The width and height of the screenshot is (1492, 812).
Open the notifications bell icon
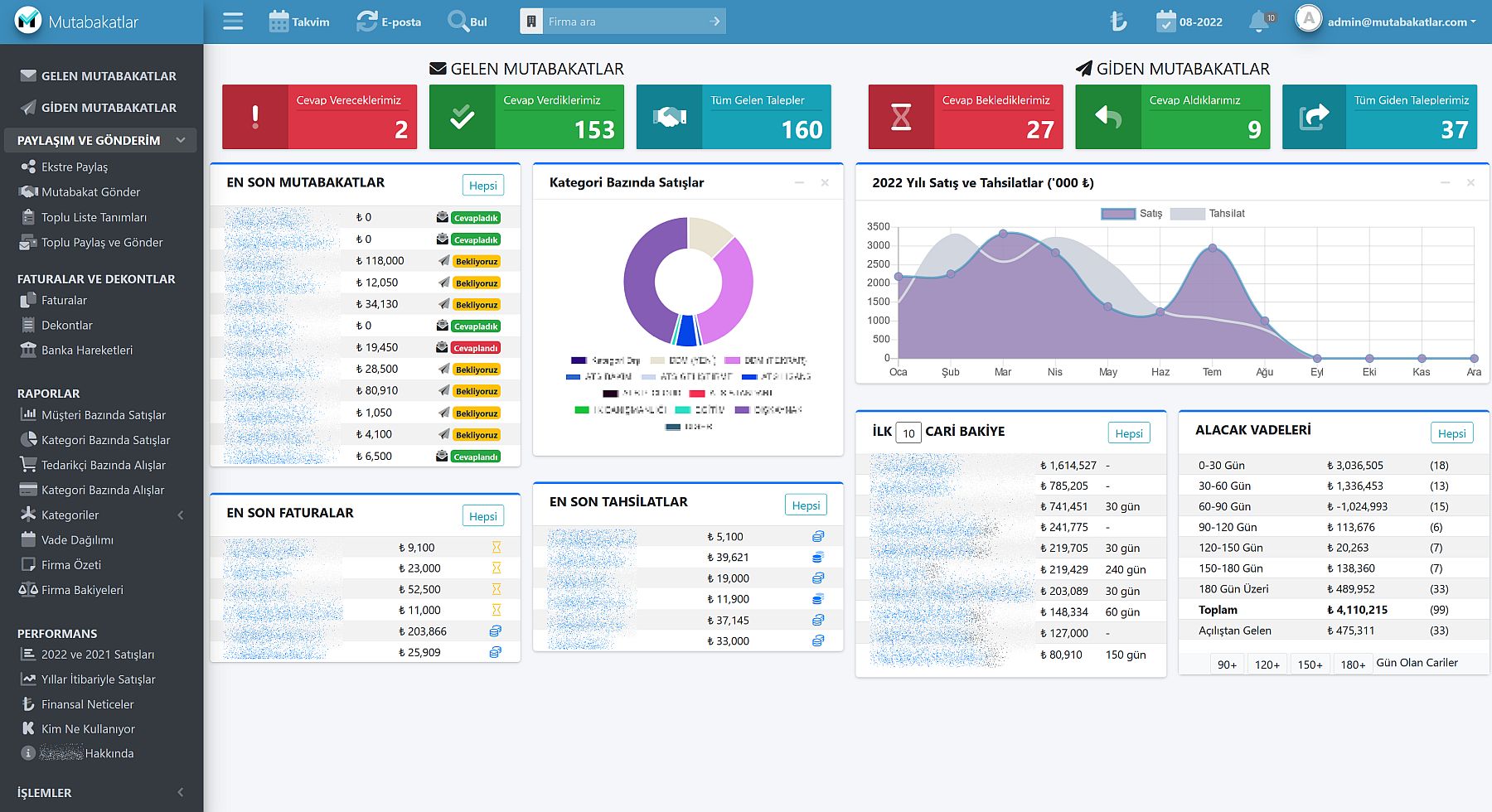(1258, 22)
